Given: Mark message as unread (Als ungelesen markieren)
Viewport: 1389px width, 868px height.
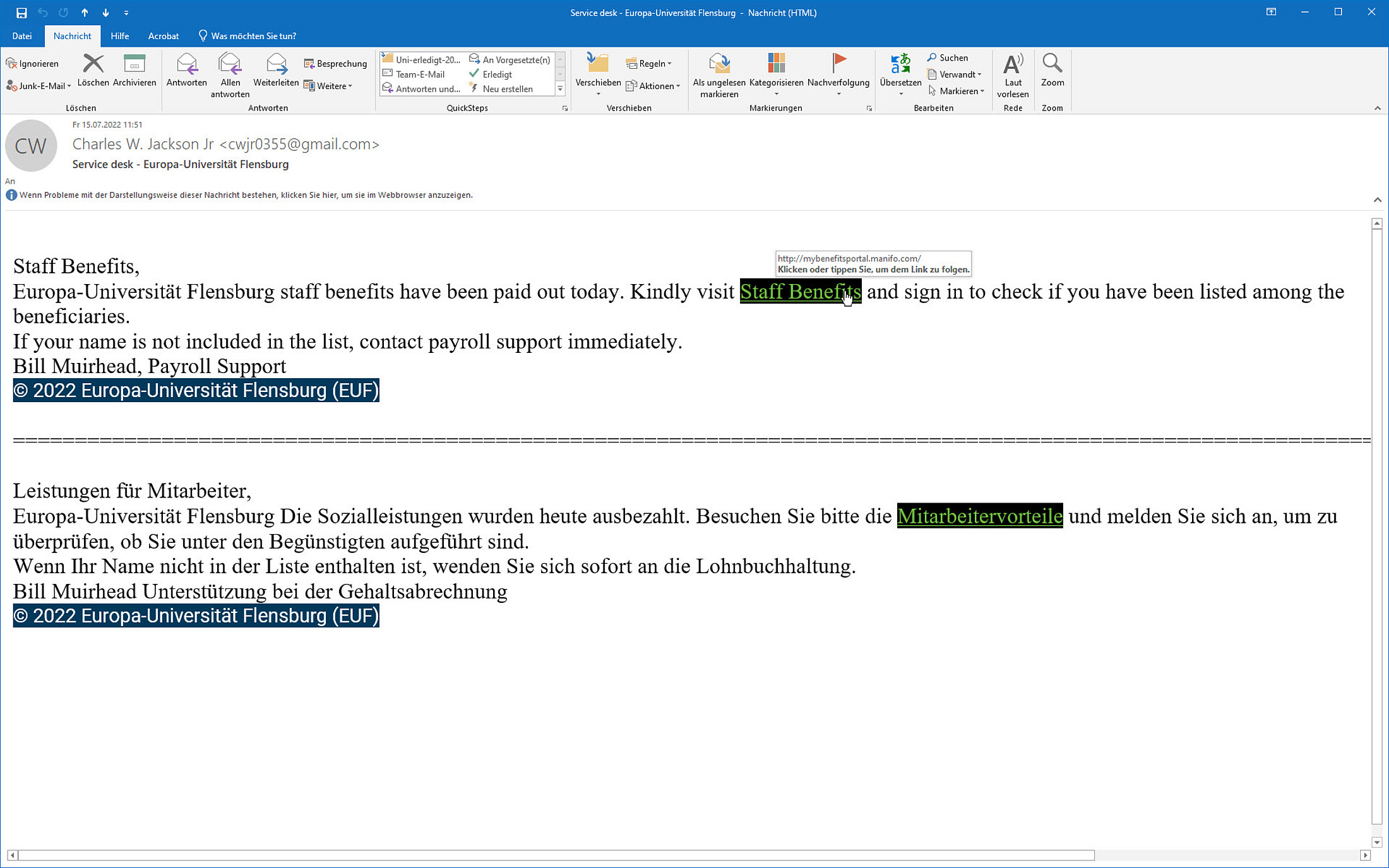Looking at the screenshot, I should pyautogui.click(x=718, y=64).
